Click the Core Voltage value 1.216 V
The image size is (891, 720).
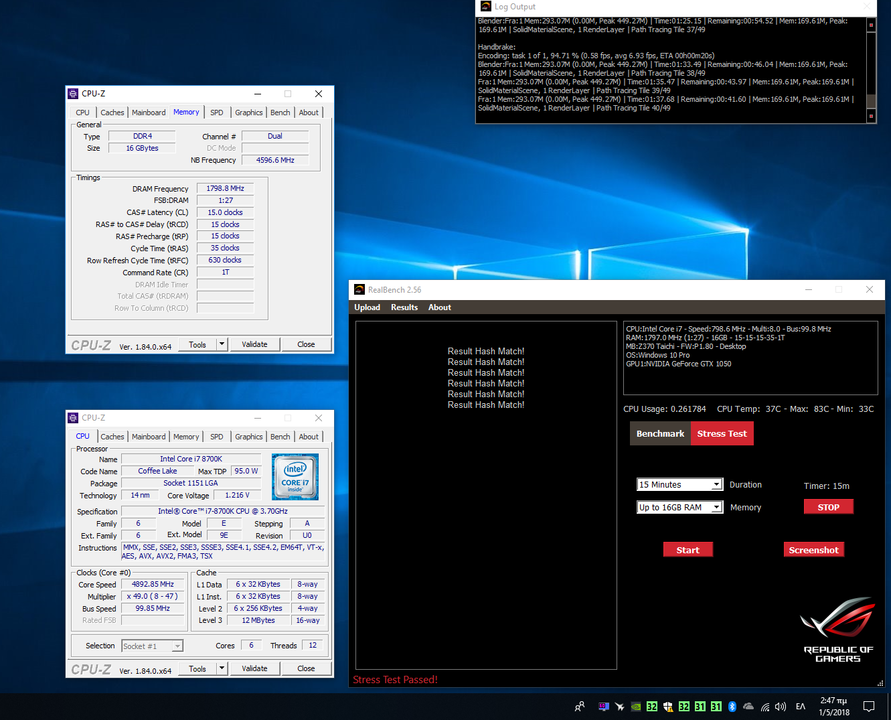[x=237, y=495]
